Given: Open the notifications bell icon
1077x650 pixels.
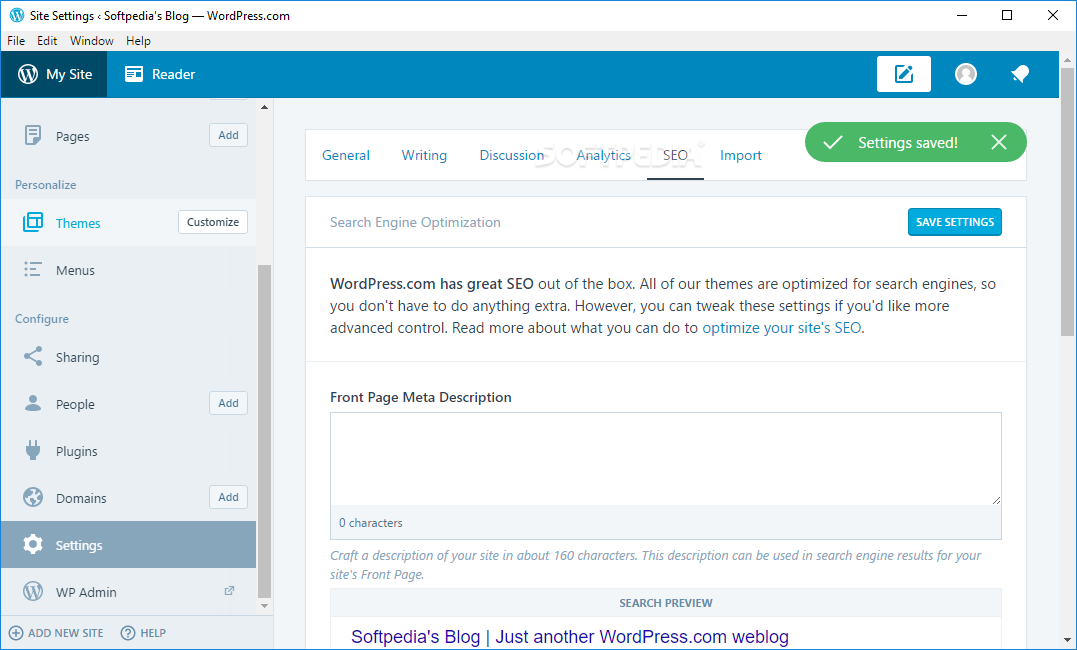Looking at the screenshot, I should [1020, 74].
